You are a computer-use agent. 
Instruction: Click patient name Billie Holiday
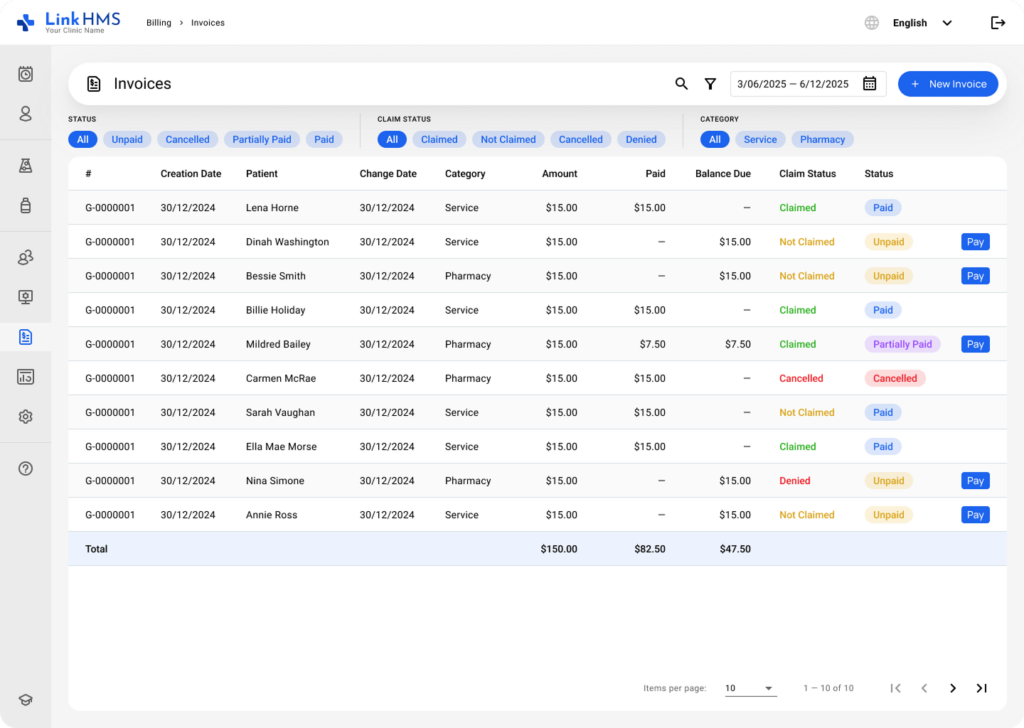point(276,310)
